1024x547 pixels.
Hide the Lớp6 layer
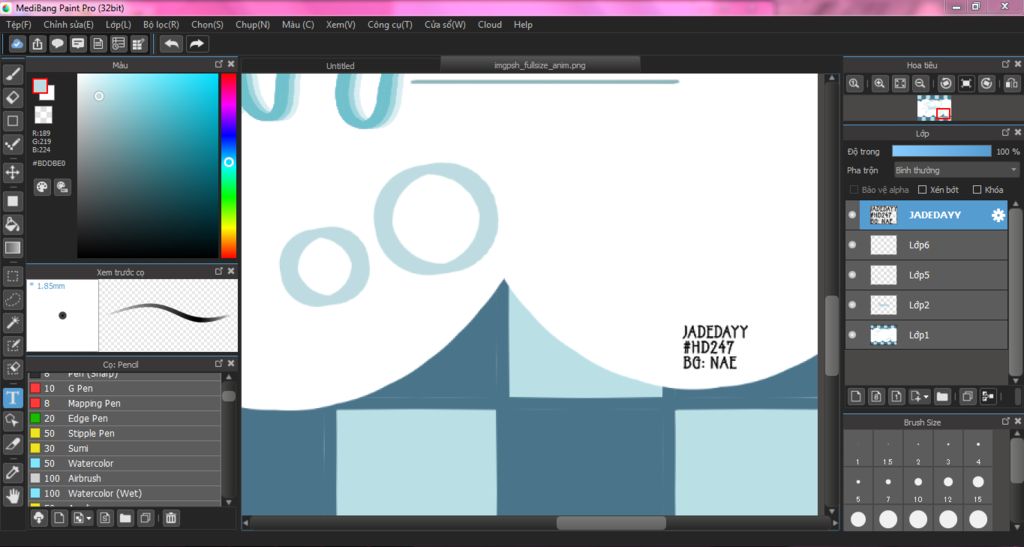click(x=852, y=245)
